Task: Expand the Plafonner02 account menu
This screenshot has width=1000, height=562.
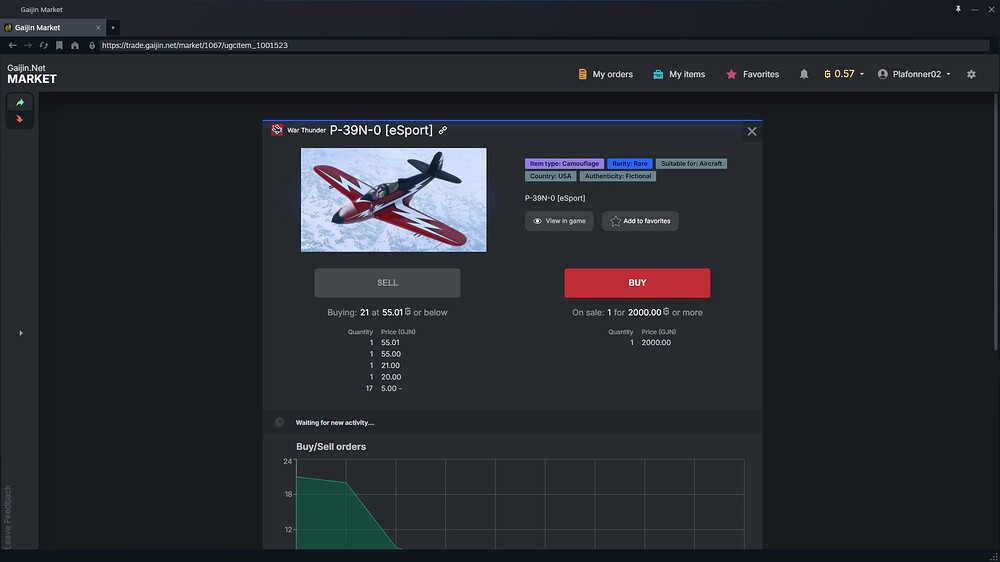Action: click(914, 74)
